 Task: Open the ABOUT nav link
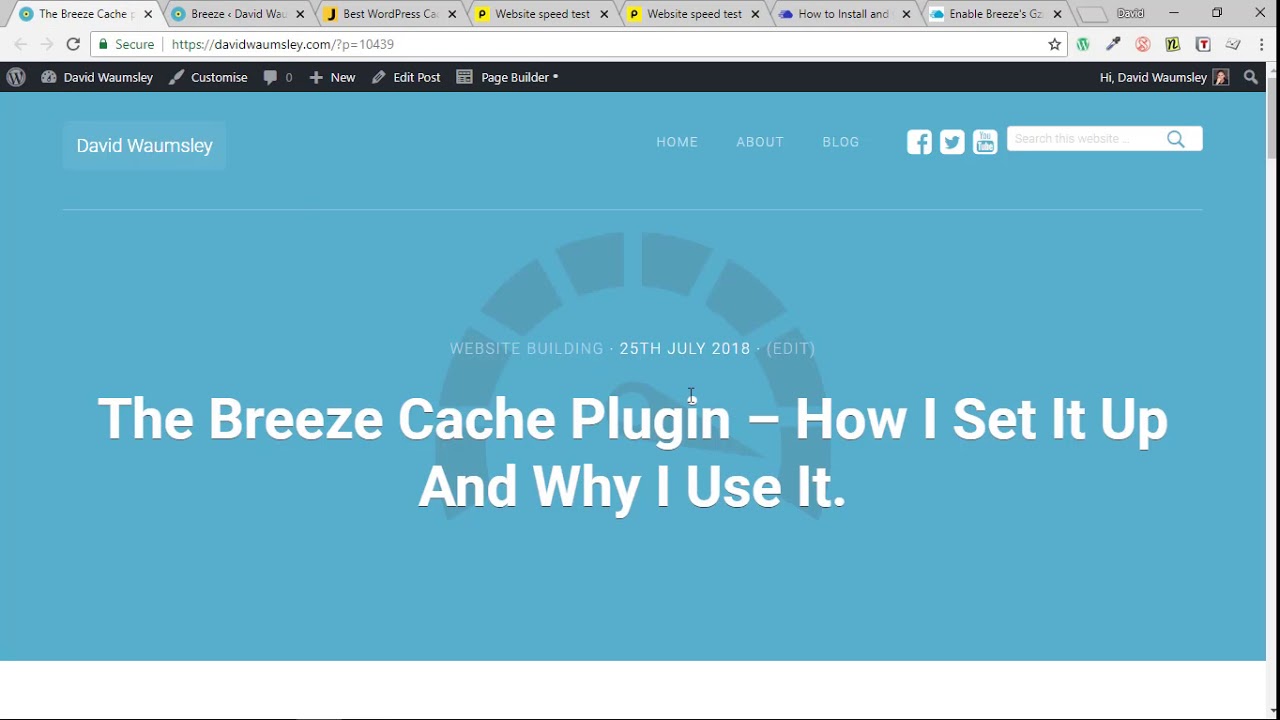pyautogui.click(x=760, y=142)
